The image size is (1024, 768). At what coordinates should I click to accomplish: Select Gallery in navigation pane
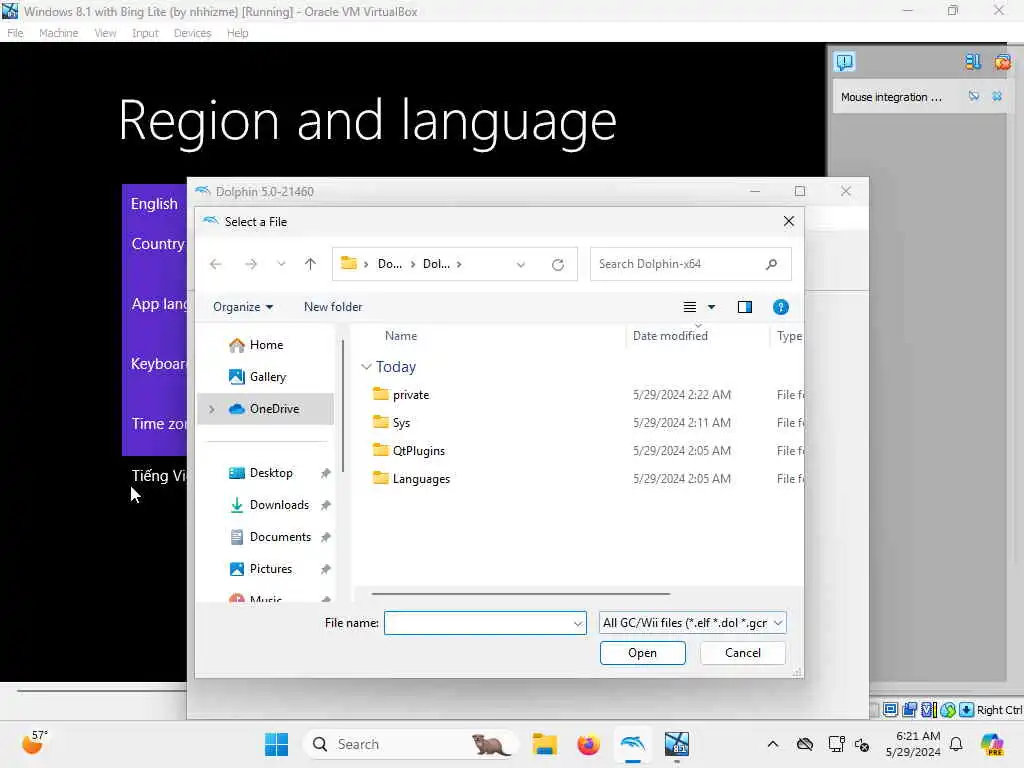pyautogui.click(x=266, y=377)
